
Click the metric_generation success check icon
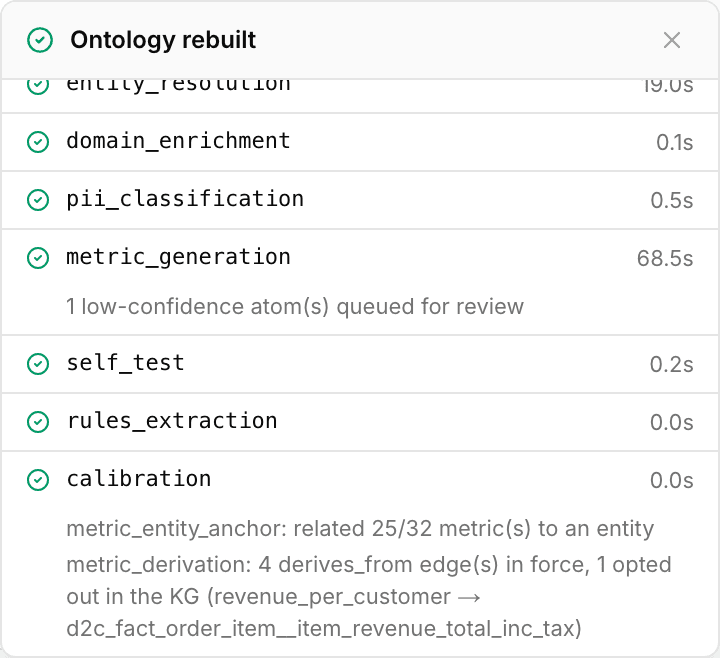[x=38, y=258]
